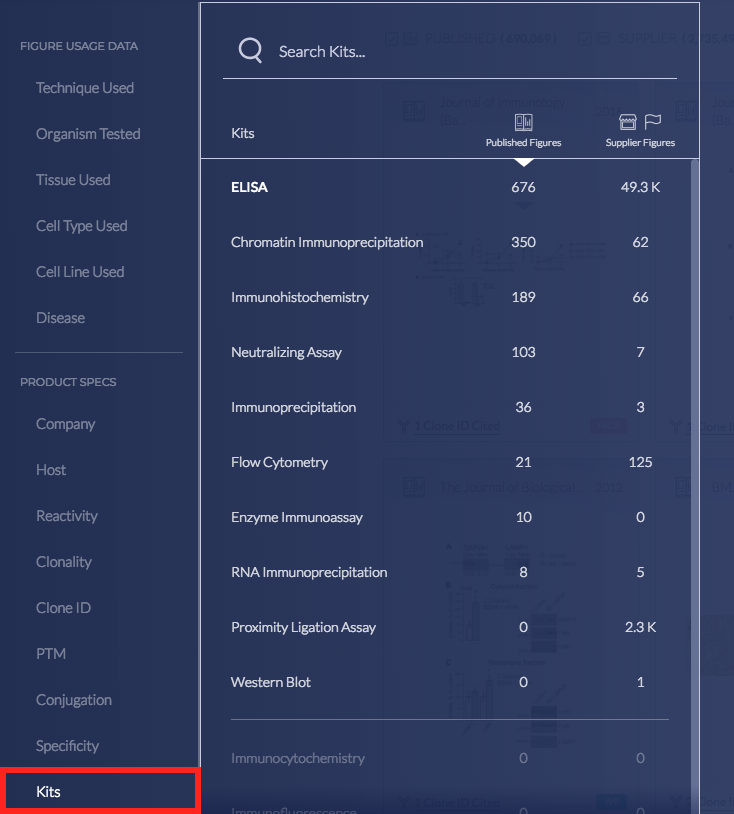This screenshot has height=814, width=734.
Task: Select Chromatin Immunoprecipitation kit
Action: pyautogui.click(x=450, y=242)
